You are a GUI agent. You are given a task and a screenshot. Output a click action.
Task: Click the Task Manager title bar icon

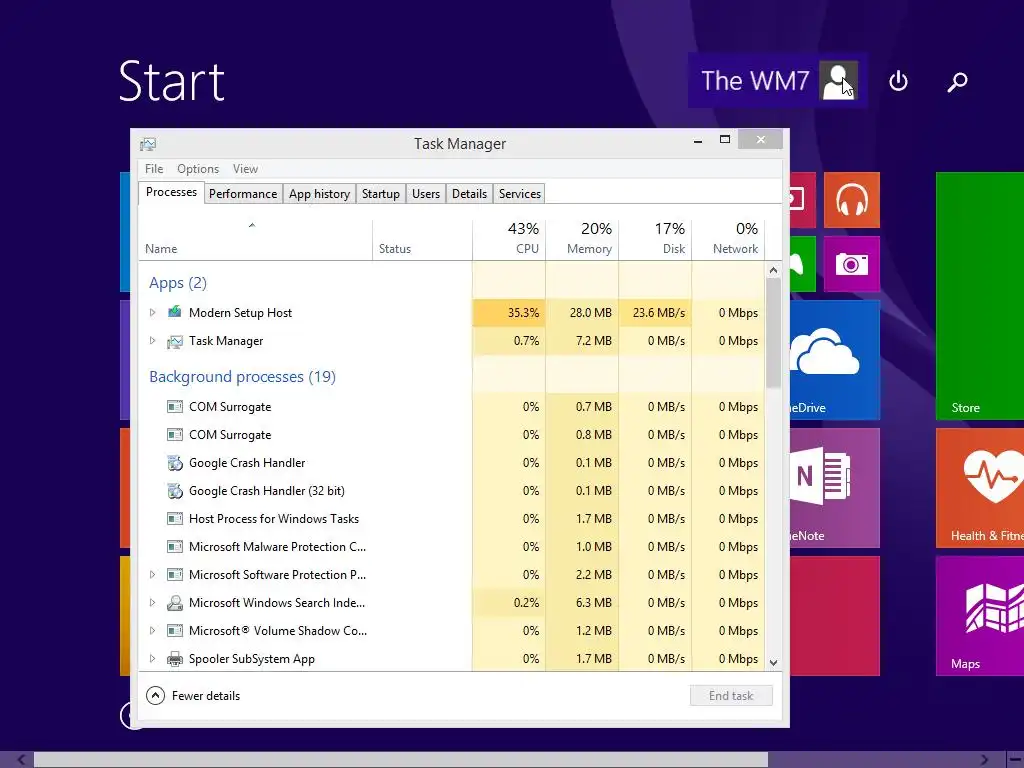coord(148,144)
